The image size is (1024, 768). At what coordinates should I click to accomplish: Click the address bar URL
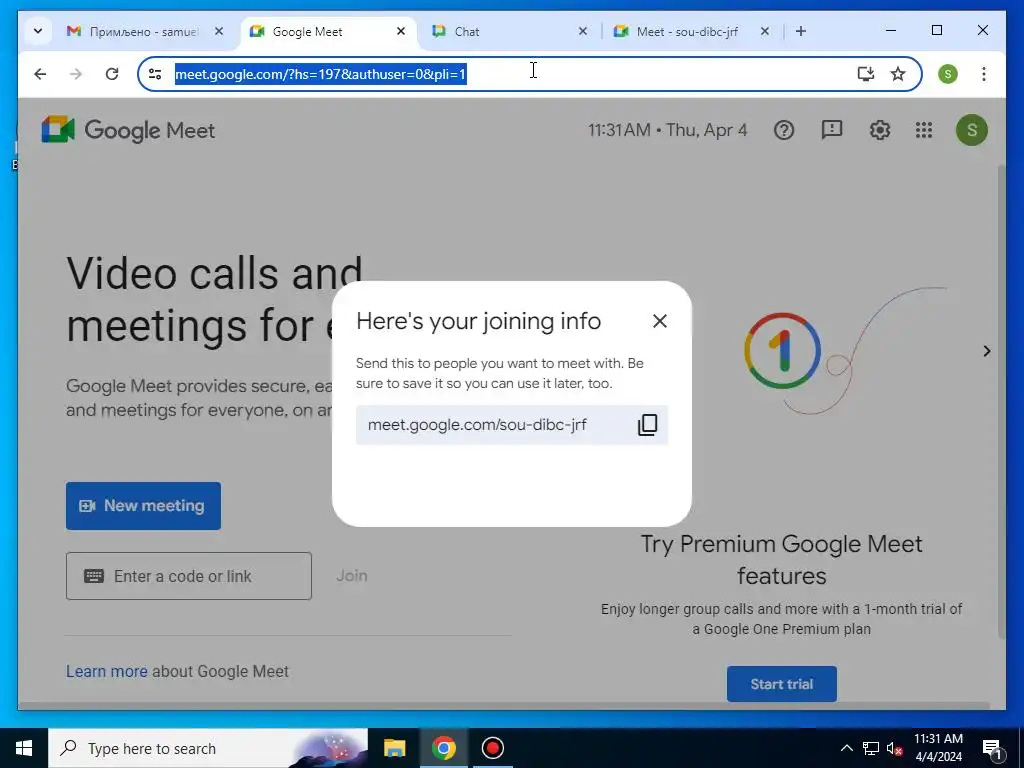click(320, 74)
